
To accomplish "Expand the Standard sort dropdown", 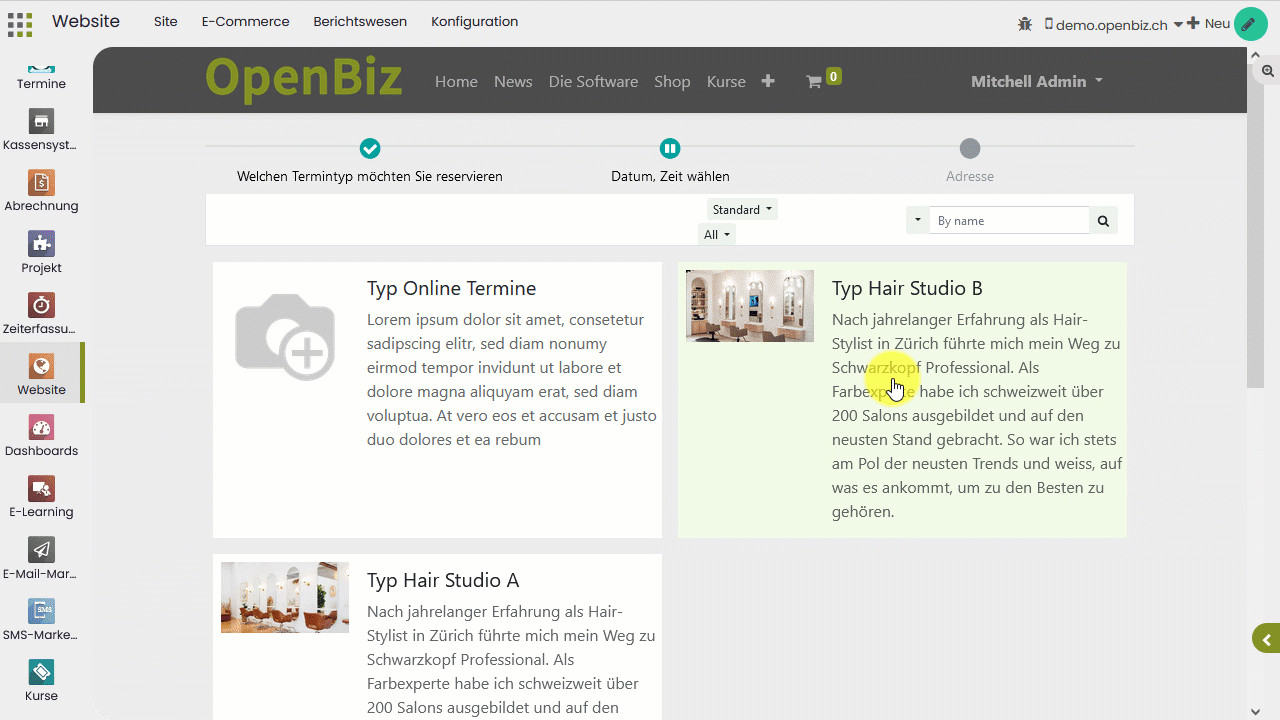I will 741,210.
